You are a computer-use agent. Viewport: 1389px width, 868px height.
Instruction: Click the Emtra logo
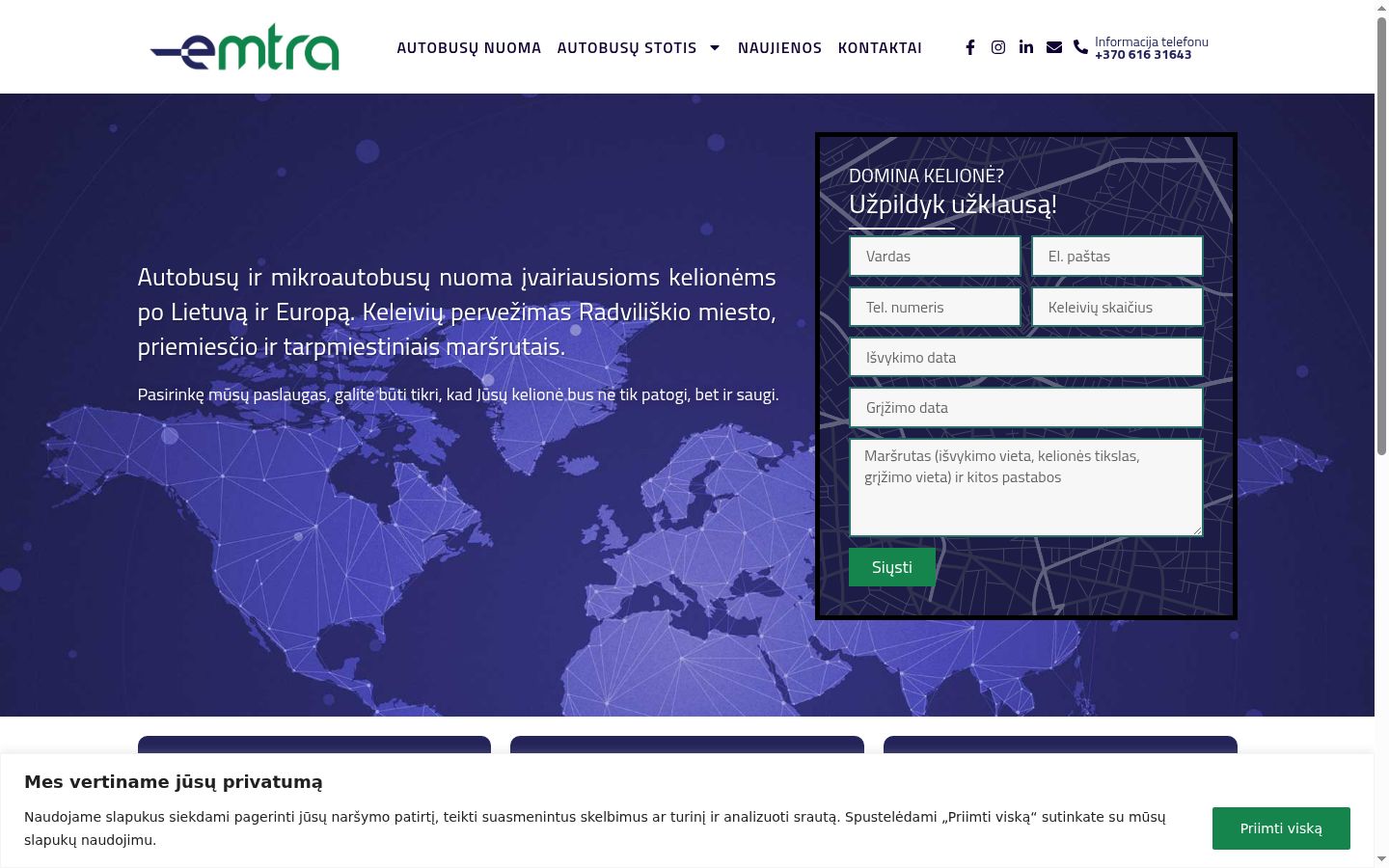pos(245,47)
